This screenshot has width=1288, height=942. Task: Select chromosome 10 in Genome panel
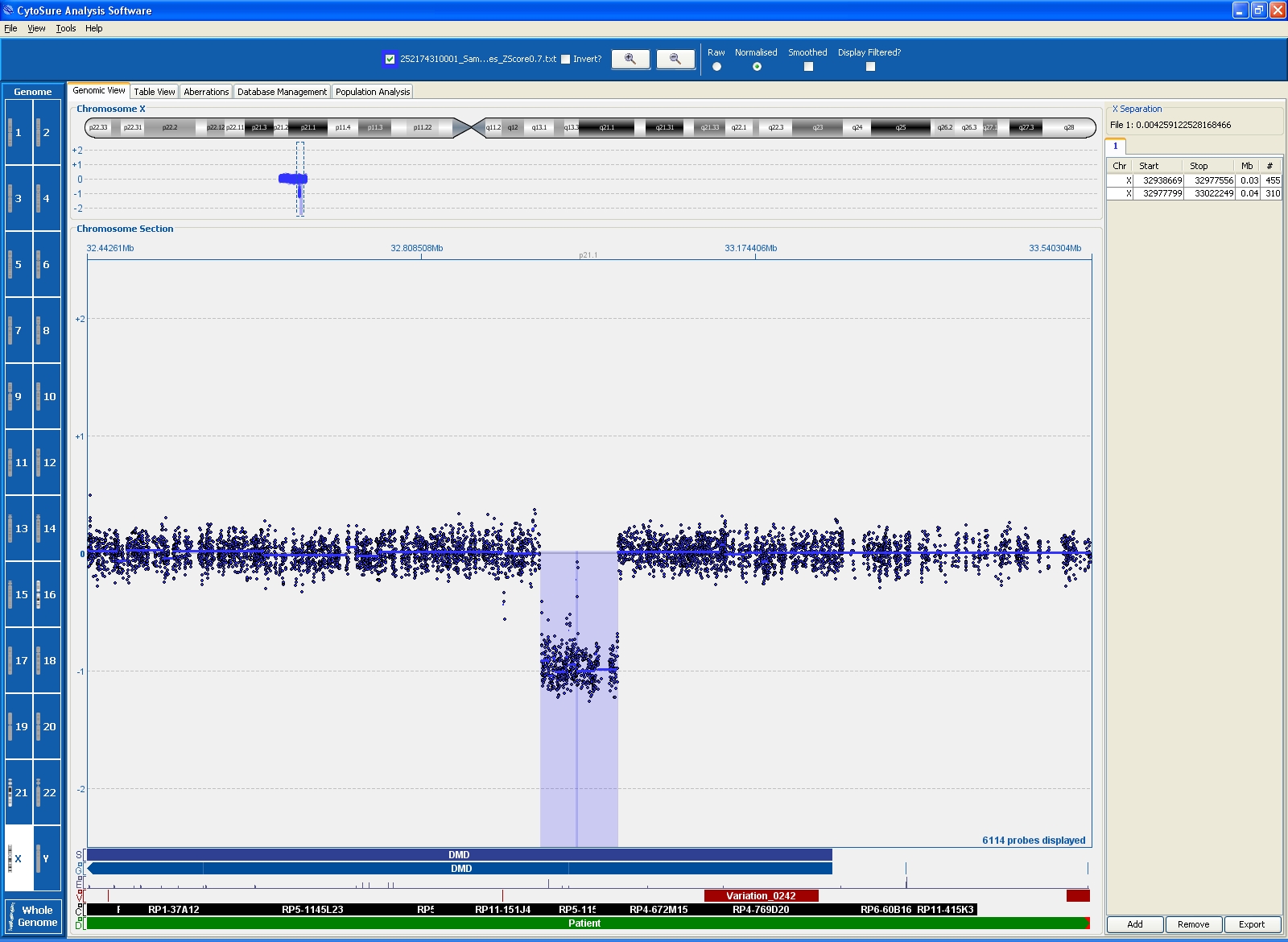point(47,396)
